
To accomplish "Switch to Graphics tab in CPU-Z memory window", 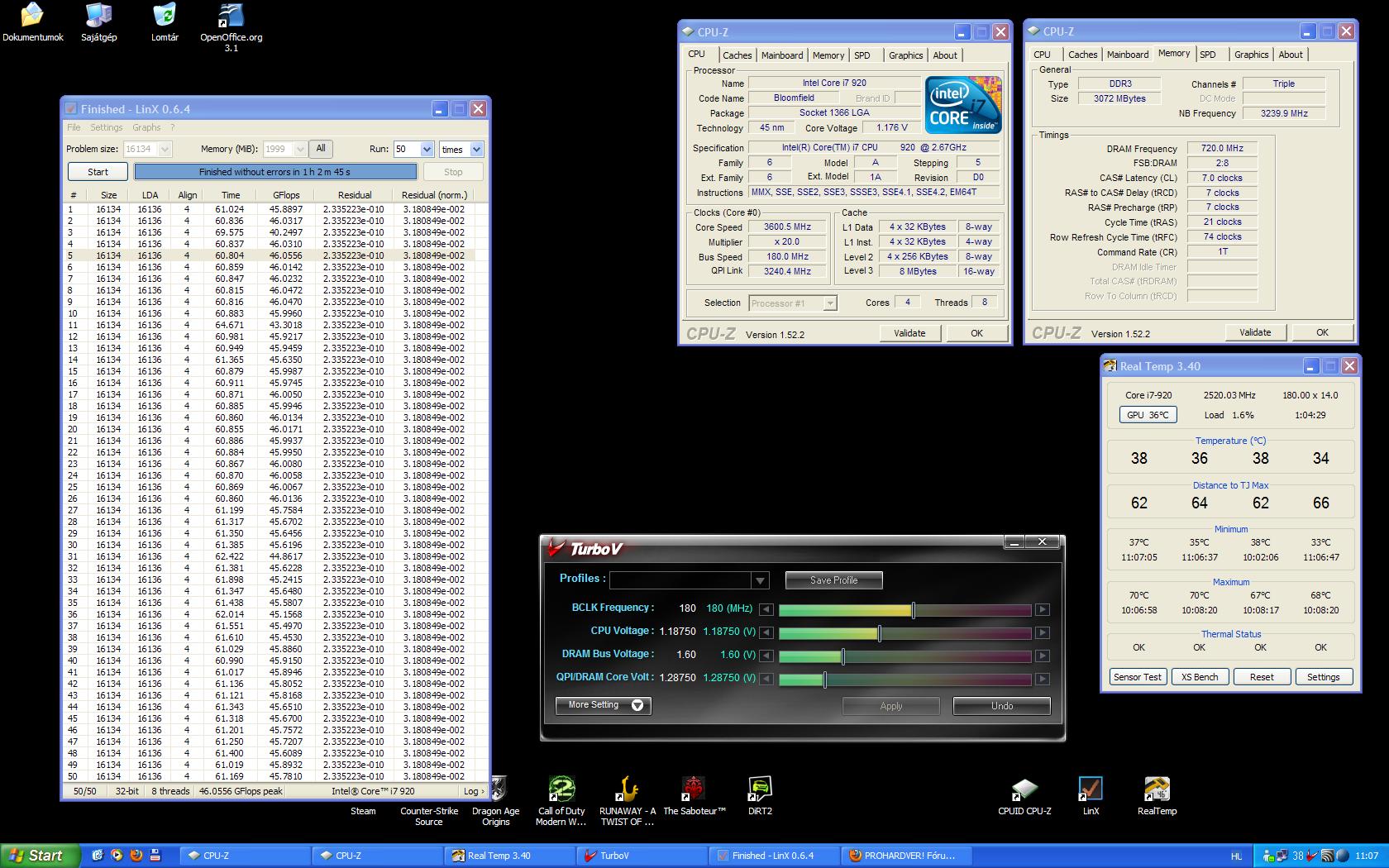I will (1251, 55).
